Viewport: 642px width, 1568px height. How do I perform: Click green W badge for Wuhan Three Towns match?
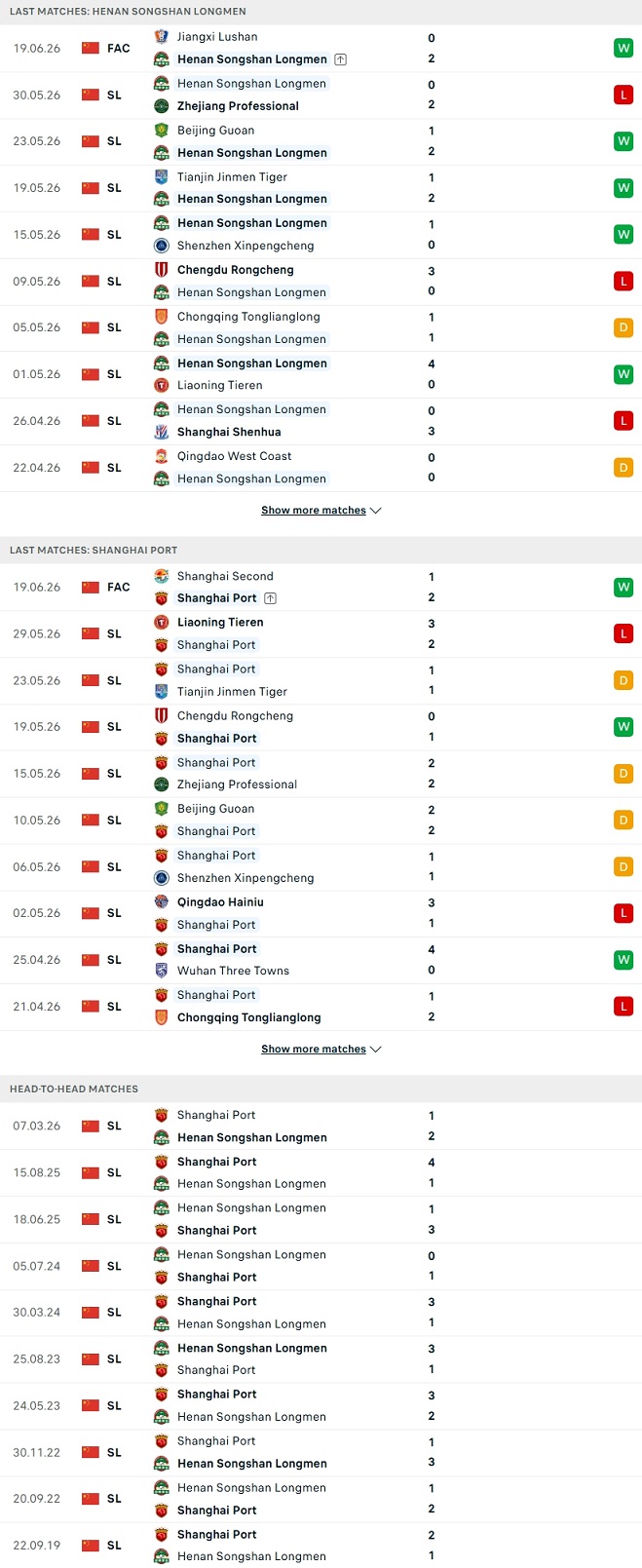(623, 960)
